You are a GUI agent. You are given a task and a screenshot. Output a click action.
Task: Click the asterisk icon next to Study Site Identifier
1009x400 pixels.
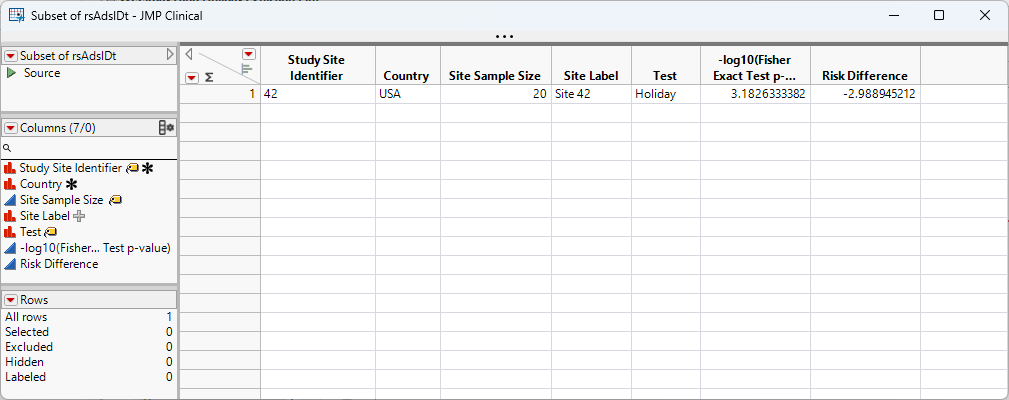tap(148, 168)
